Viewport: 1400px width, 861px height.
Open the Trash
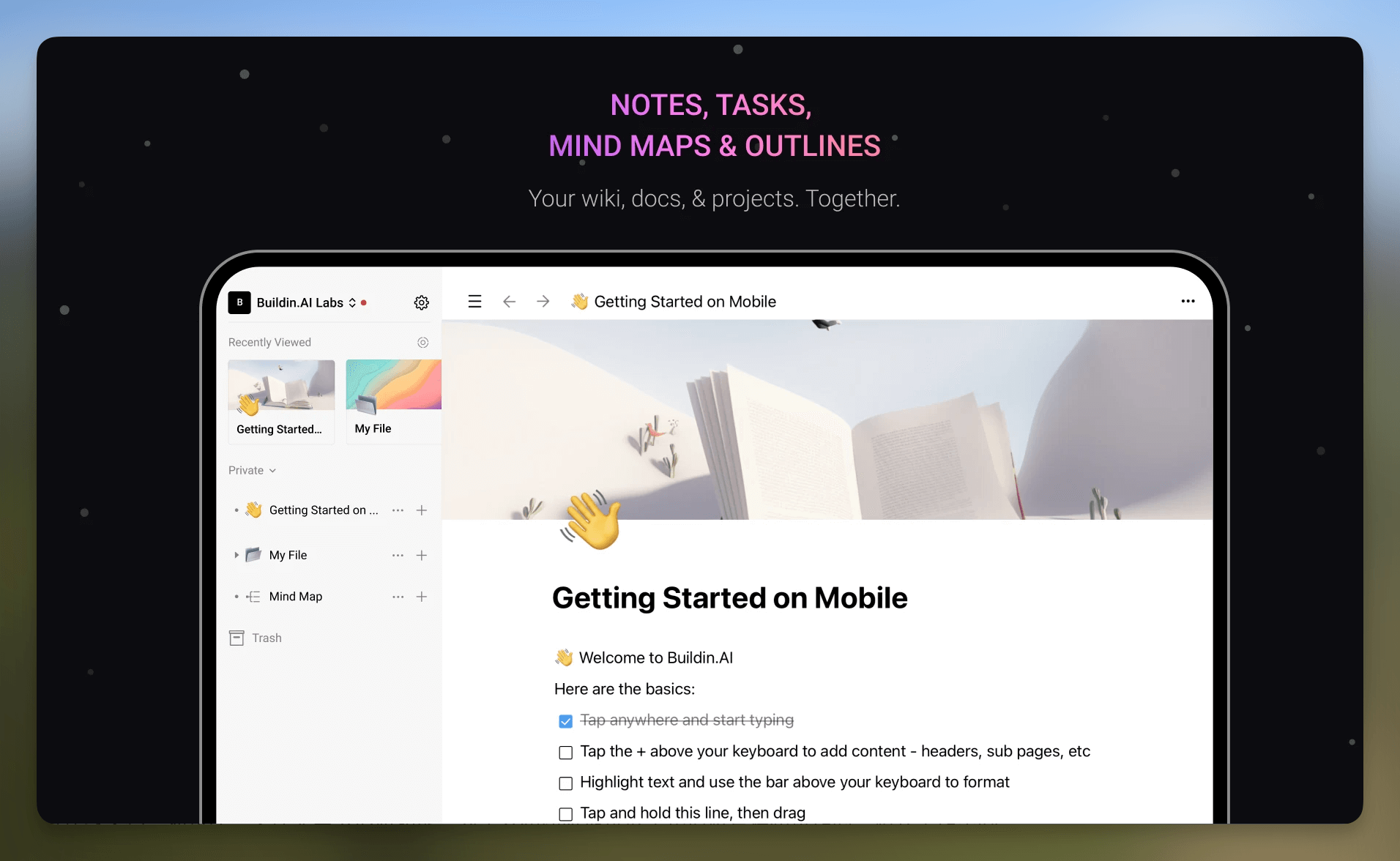pyautogui.click(x=266, y=638)
